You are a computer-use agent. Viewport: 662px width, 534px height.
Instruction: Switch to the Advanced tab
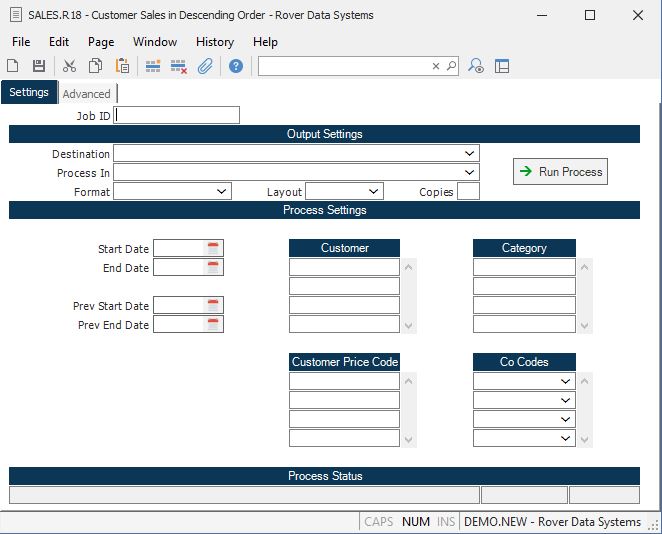87,94
